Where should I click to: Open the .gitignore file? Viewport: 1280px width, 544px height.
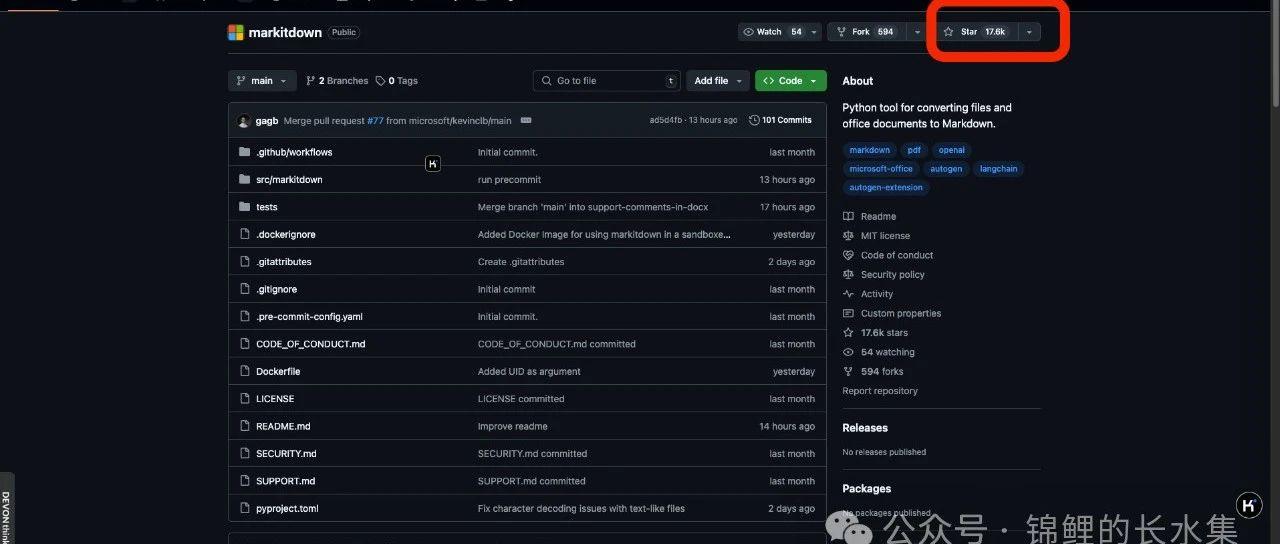[x=277, y=289]
